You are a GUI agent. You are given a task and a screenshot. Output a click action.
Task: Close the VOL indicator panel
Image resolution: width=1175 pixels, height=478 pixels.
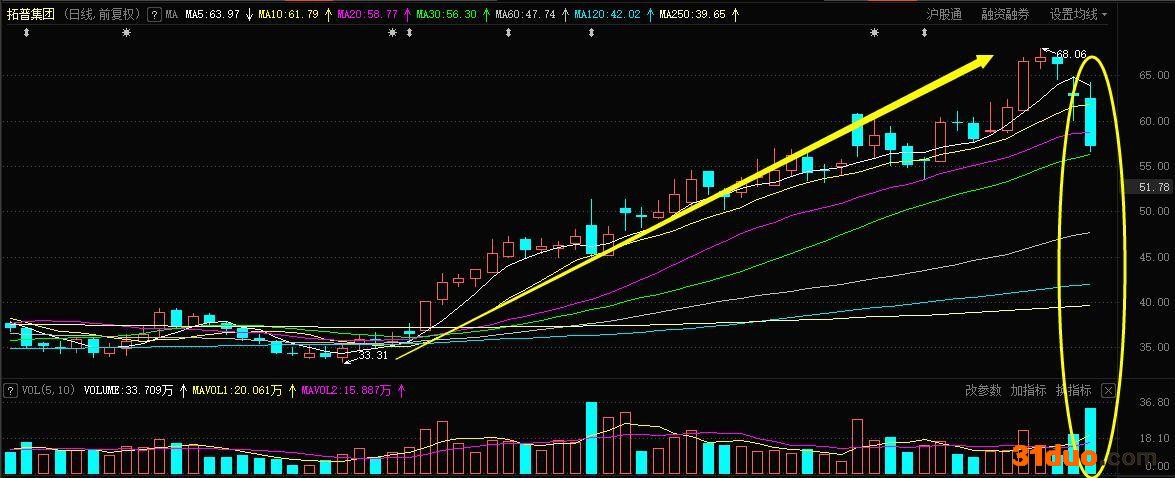[1107, 390]
